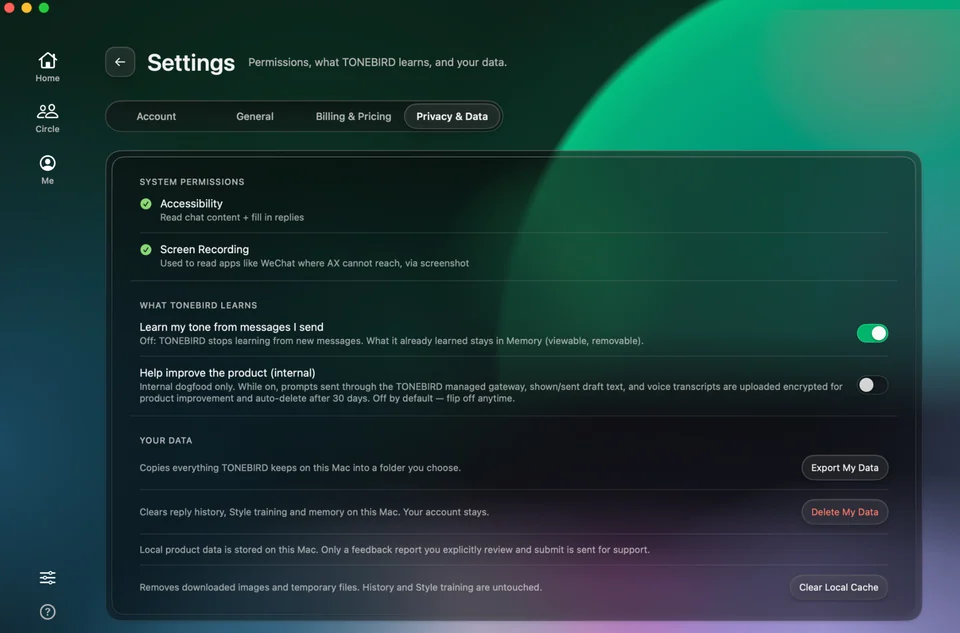
Task: Click the sliders settings icon in sidebar
Action: (x=47, y=577)
